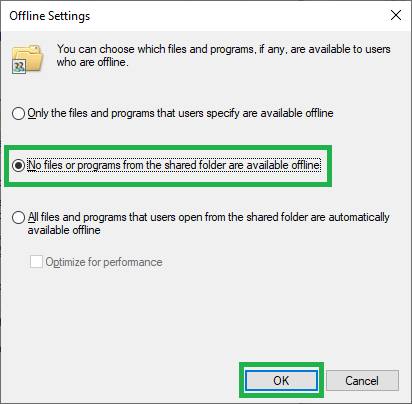The width and height of the screenshot is (412, 404).
Task: Click the wrapped 'available offline' line under All files
Action: tap(64, 230)
